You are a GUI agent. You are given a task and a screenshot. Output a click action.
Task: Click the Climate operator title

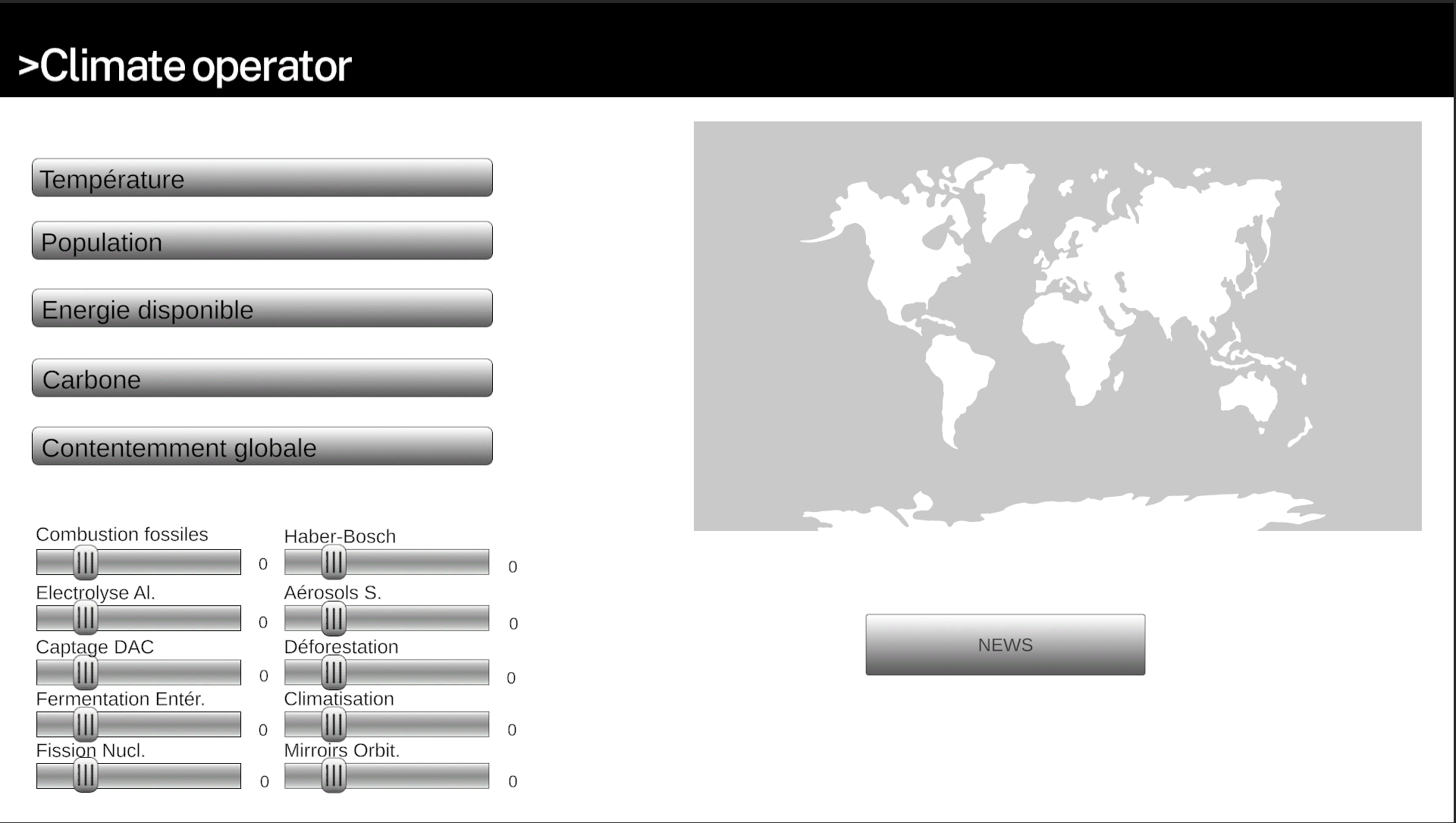[185, 66]
